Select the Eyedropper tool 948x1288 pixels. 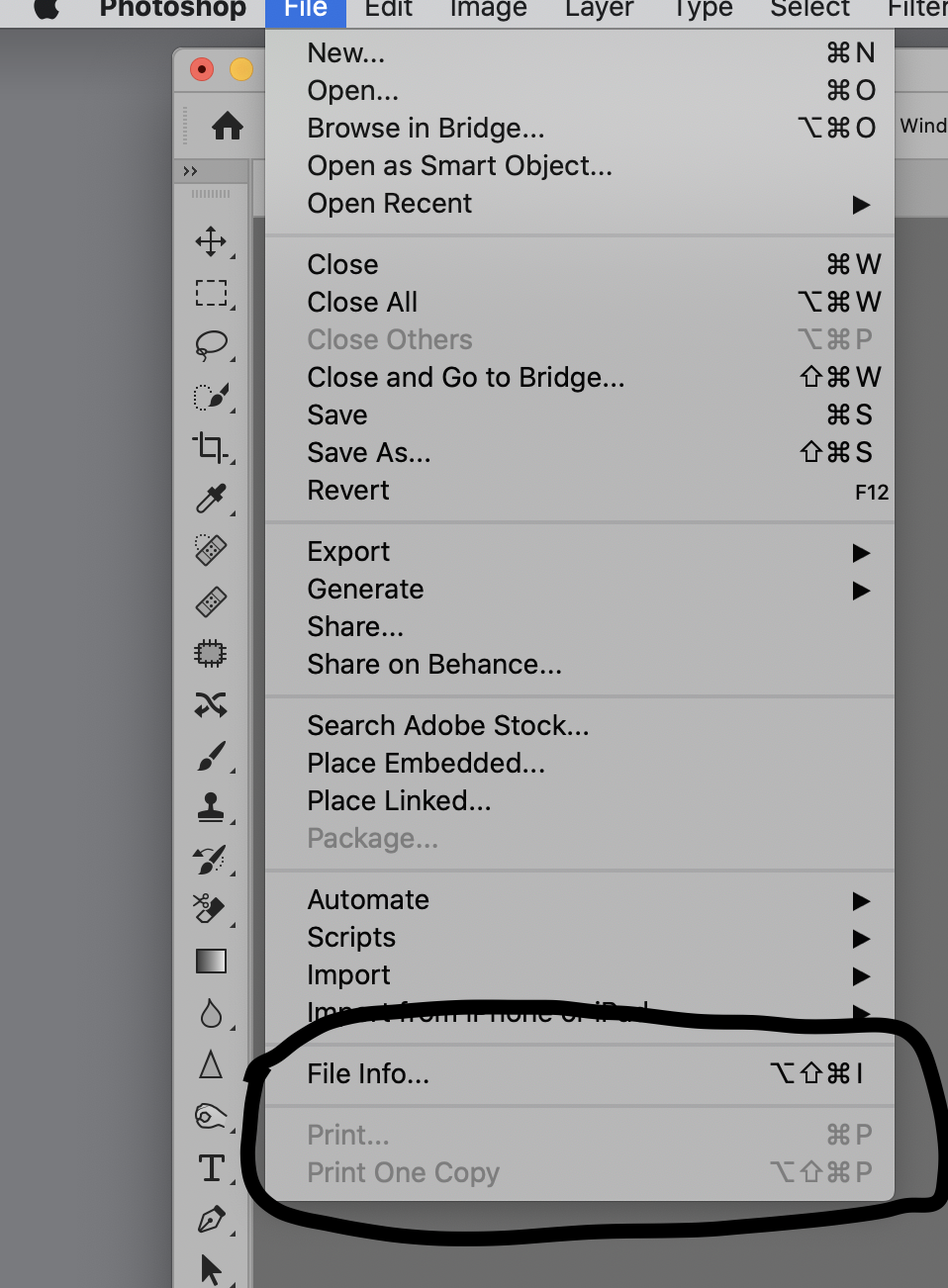click(x=212, y=498)
